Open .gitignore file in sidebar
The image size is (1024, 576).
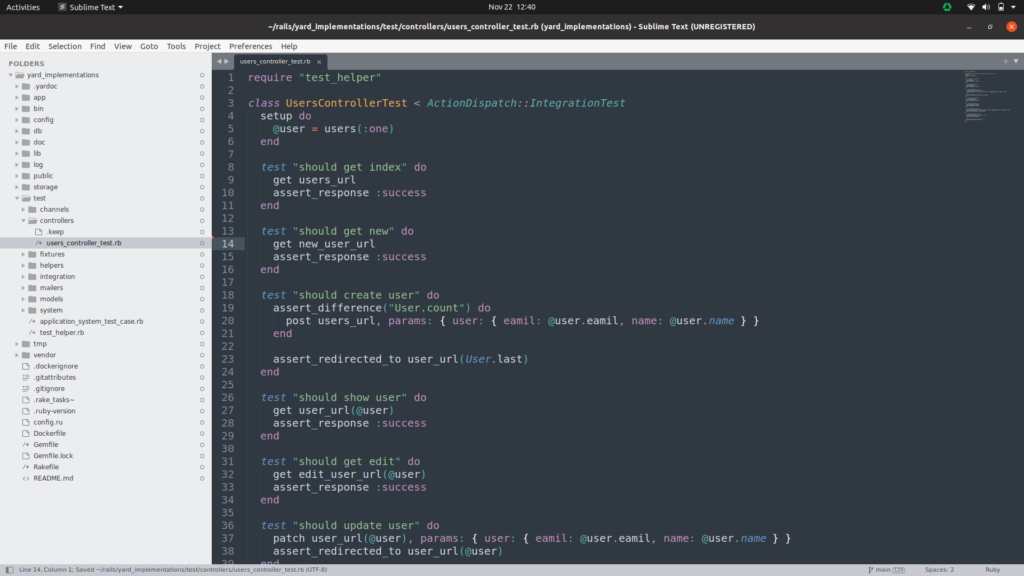49,389
